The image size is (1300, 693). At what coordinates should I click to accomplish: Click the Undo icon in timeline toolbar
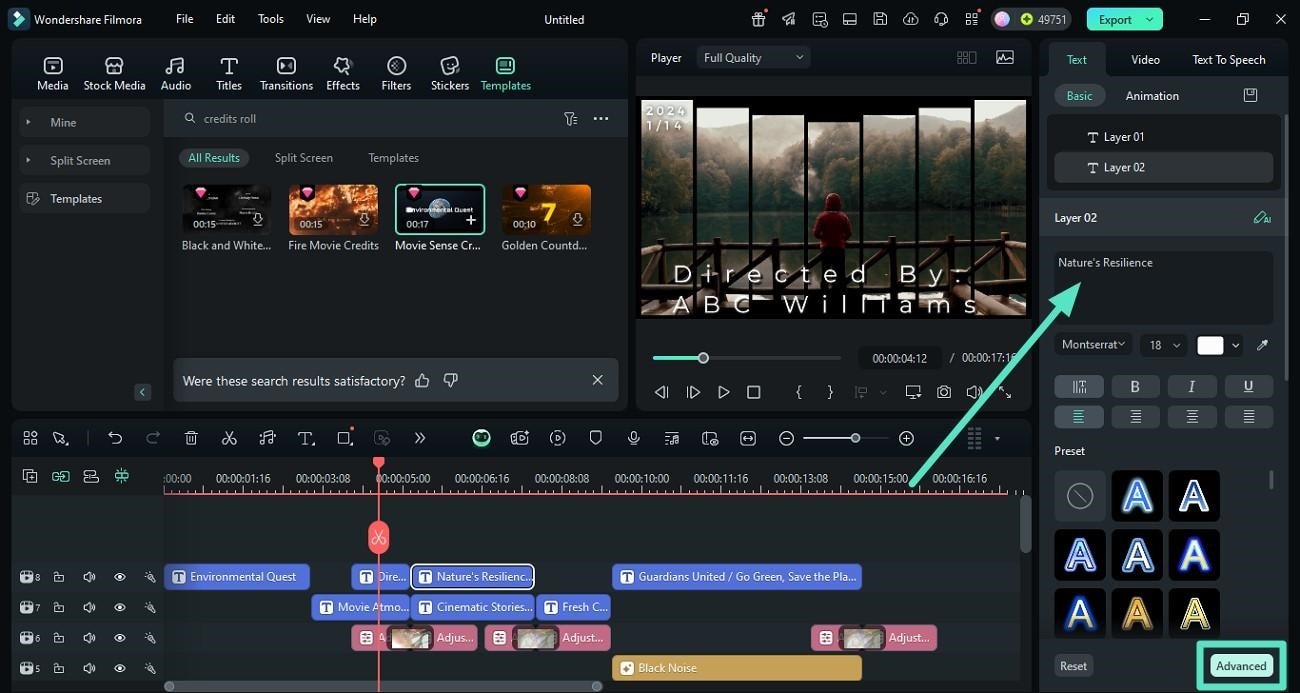pos(115,438)
